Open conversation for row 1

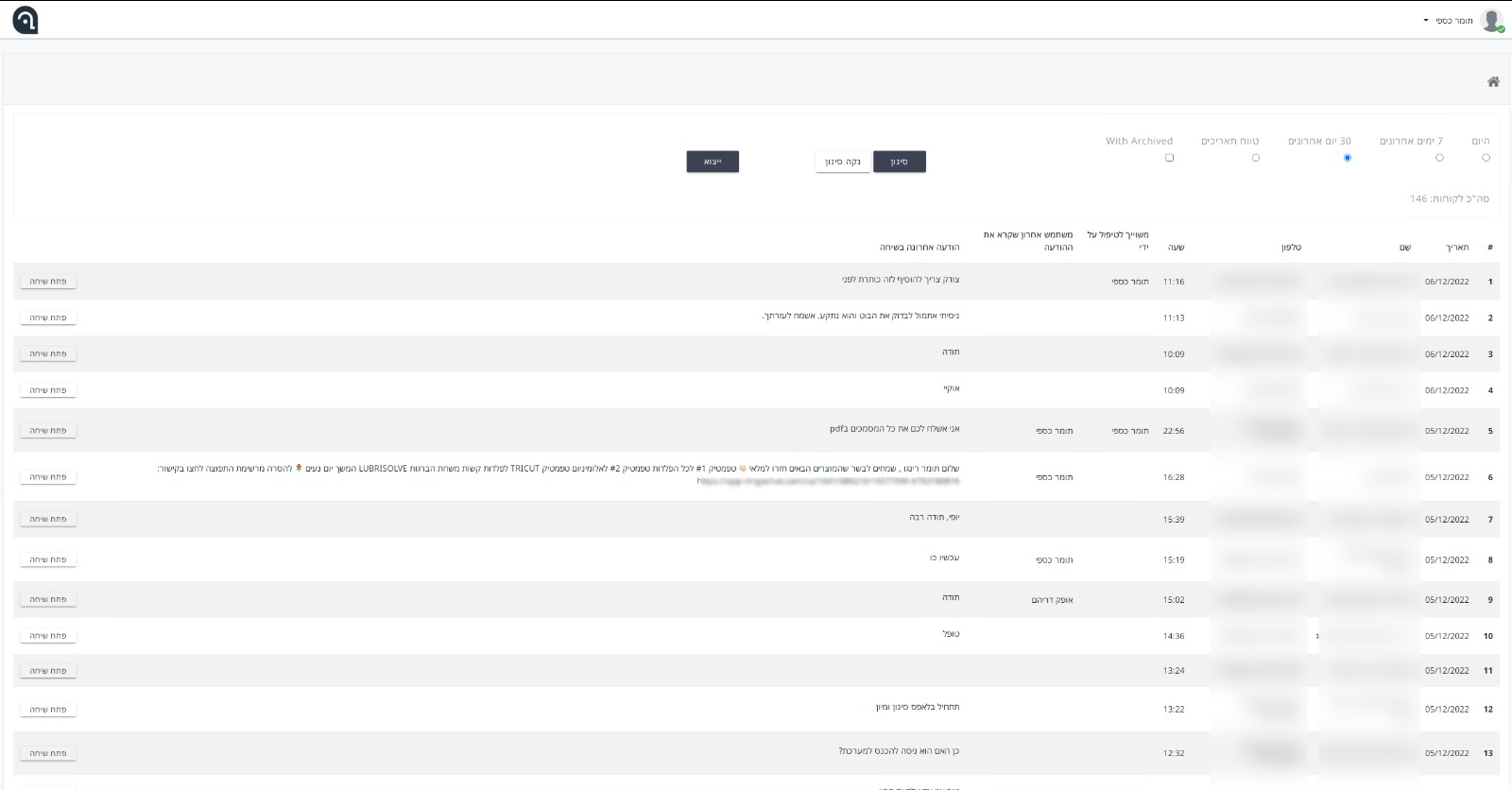click(48, 282)
